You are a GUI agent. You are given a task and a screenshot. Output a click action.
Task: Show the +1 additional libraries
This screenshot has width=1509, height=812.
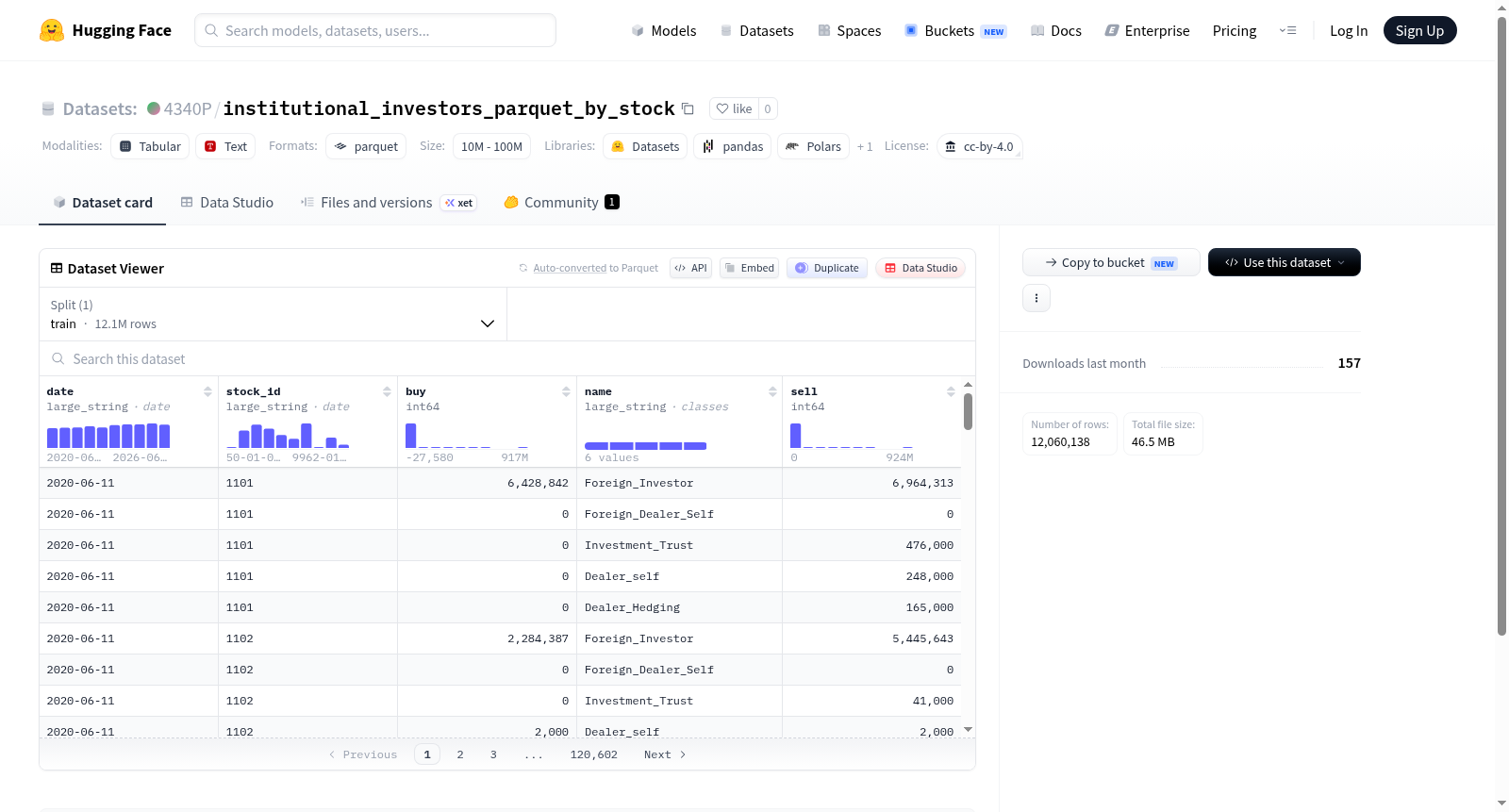pyautogui.click(x=865, y=146)
